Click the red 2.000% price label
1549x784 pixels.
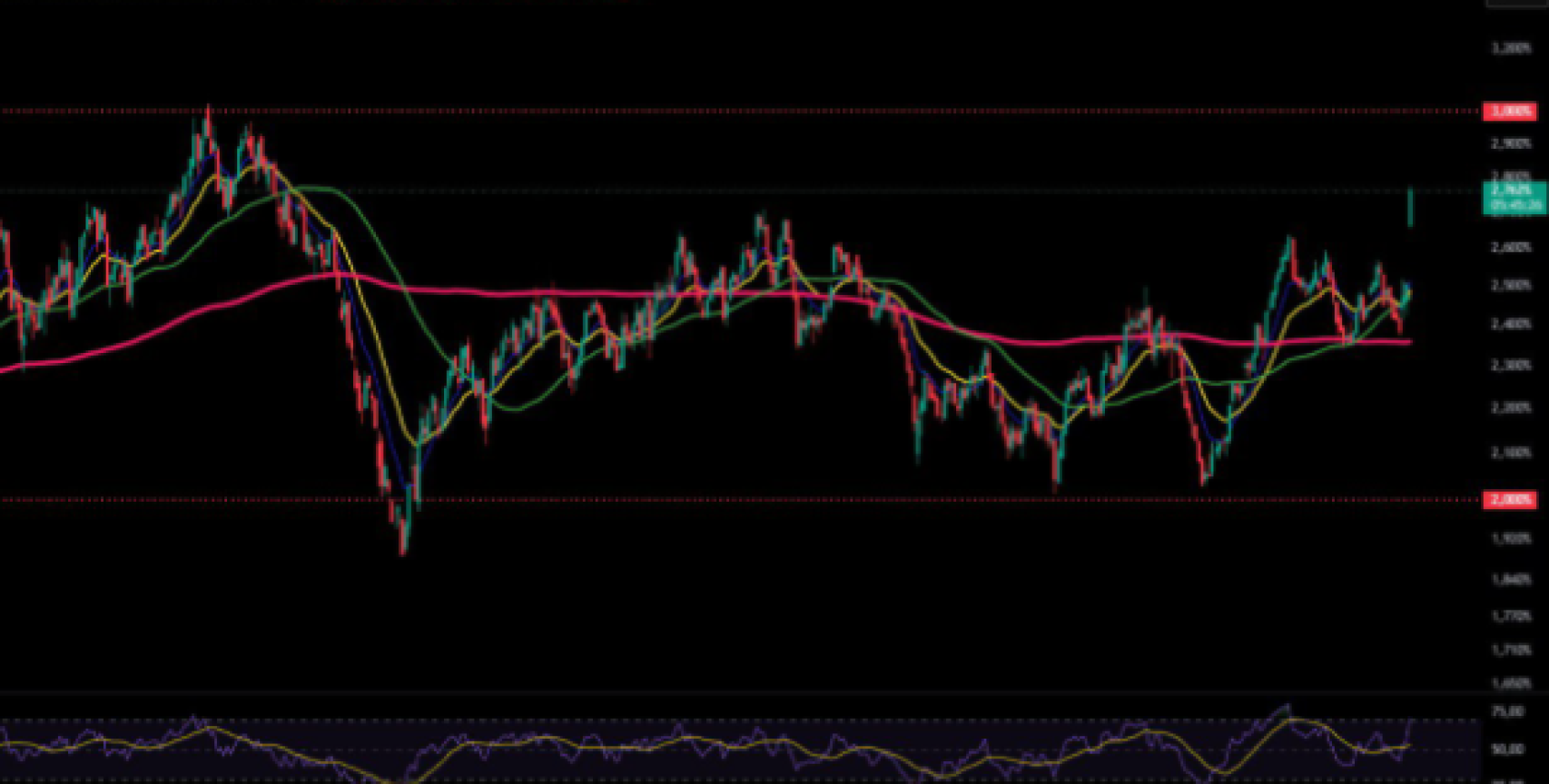coord(1509,500)
